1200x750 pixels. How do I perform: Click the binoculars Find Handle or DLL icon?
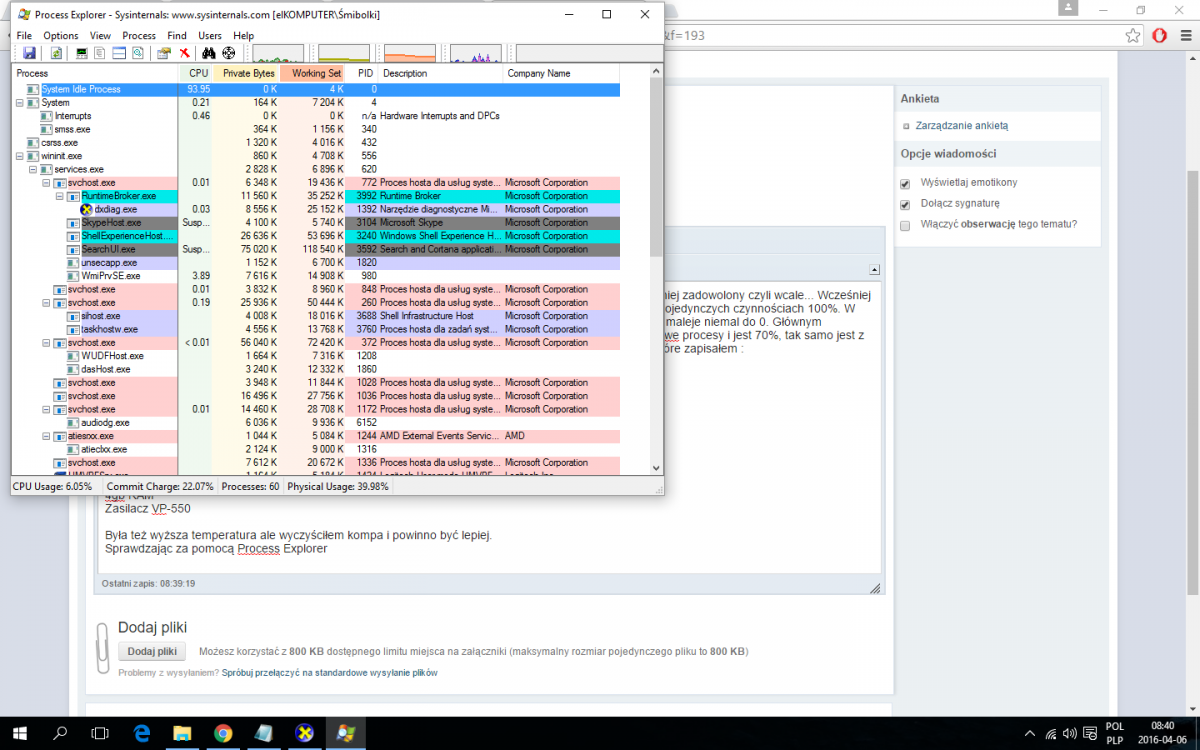point(209,53)
